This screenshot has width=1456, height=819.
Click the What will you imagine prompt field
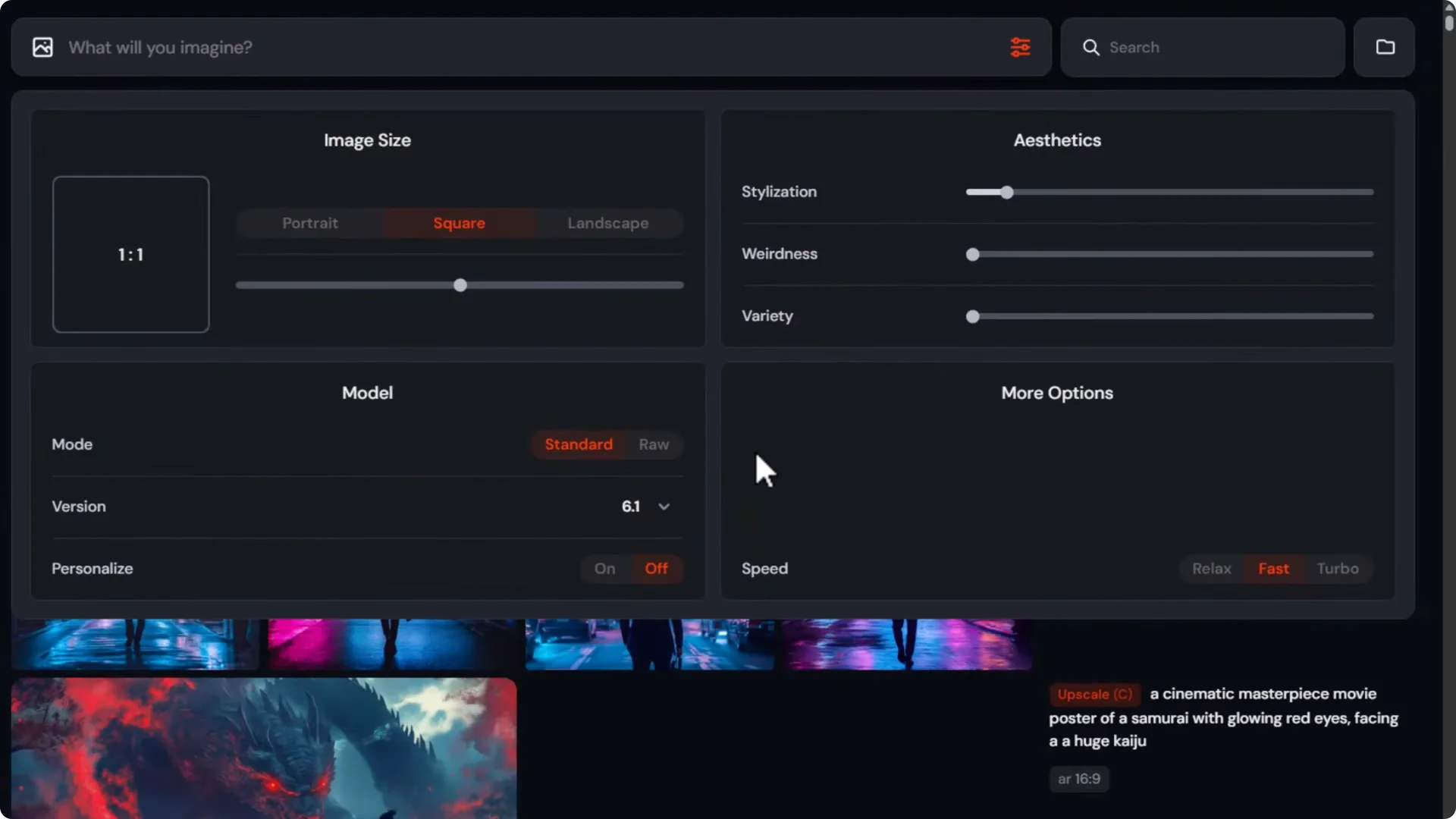303,47
